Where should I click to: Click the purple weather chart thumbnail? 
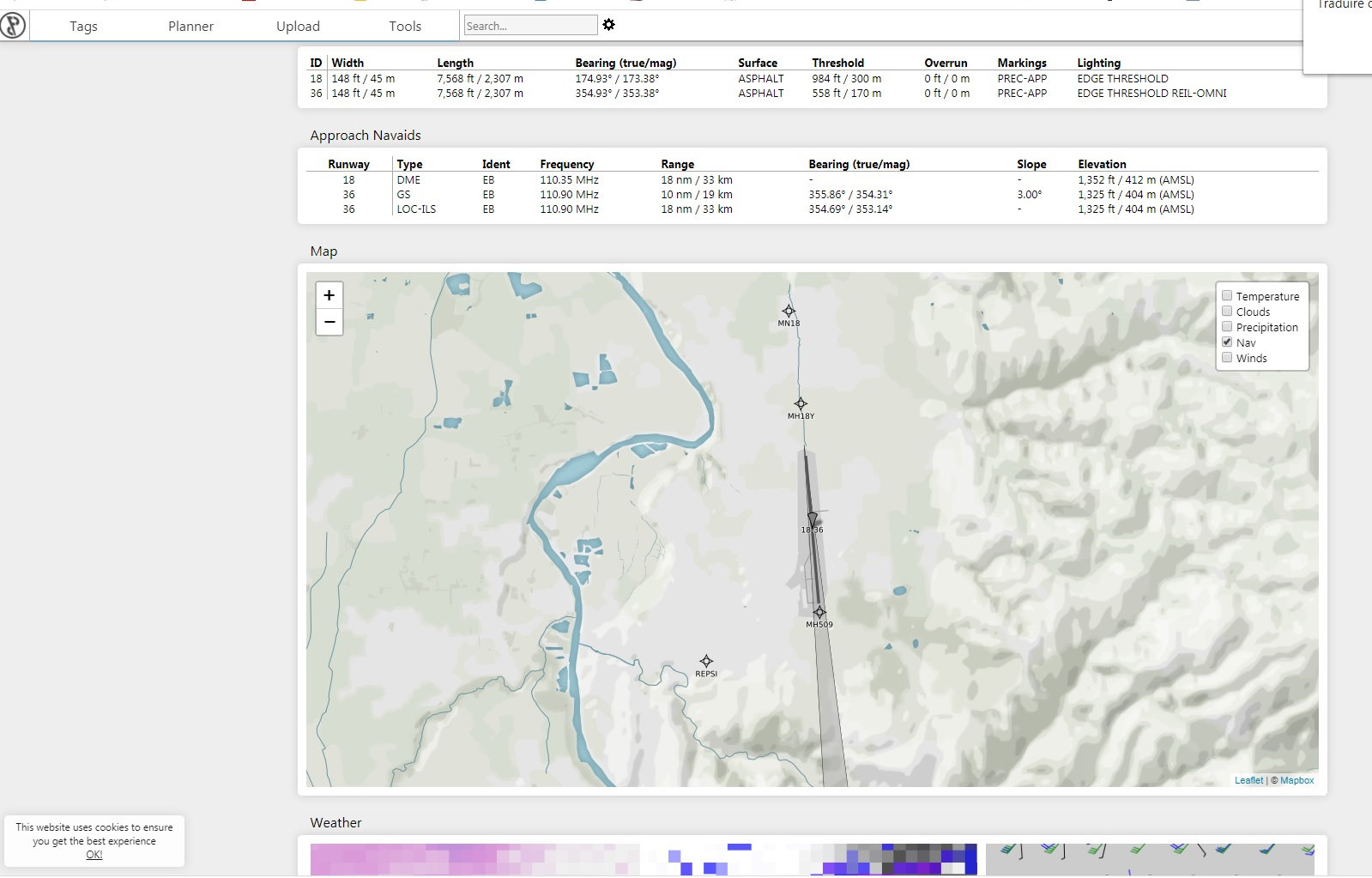pyautogui.click(x=644, y=859)
